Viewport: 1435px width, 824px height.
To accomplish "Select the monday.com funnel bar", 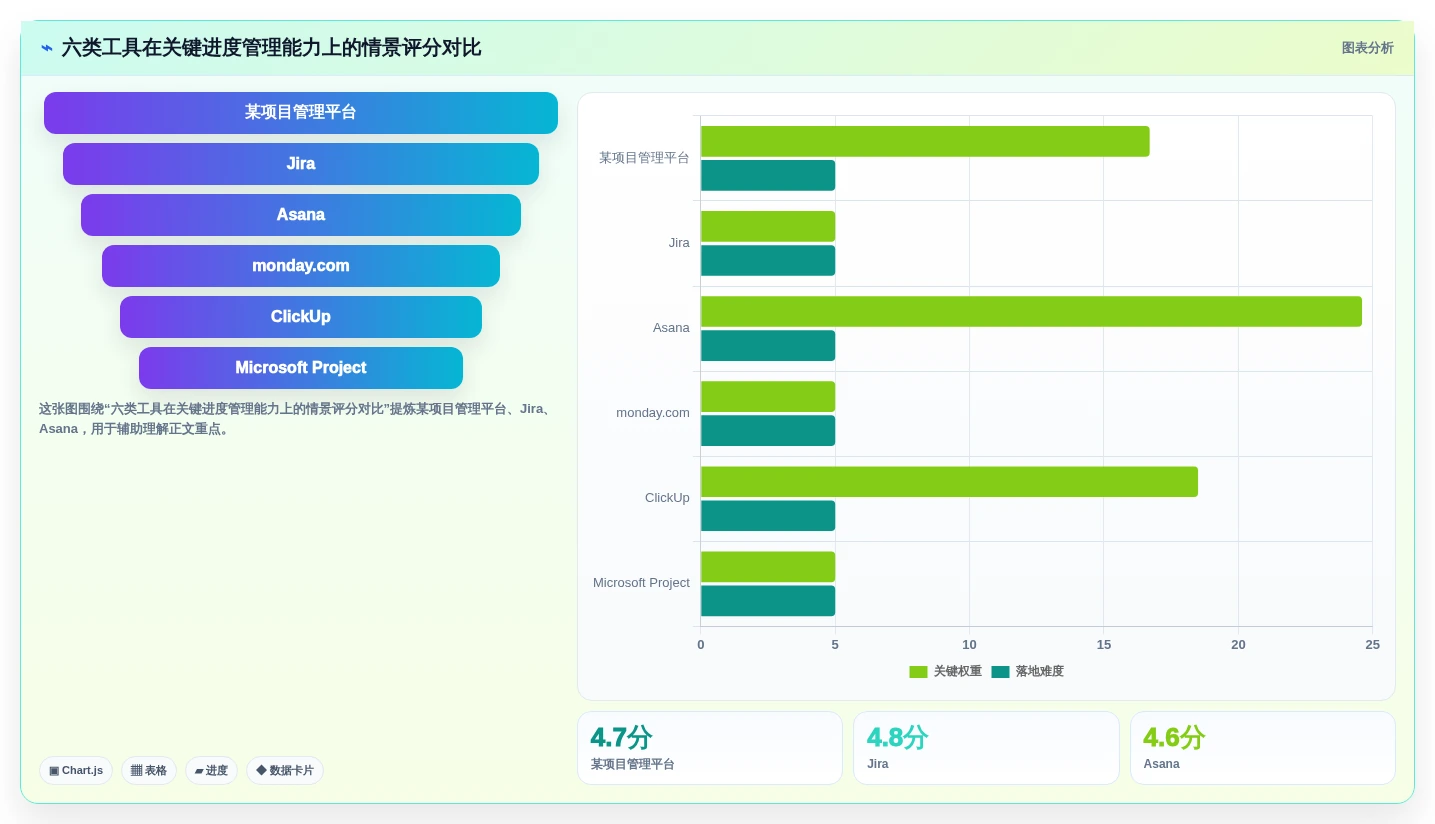I will (301, 266).
